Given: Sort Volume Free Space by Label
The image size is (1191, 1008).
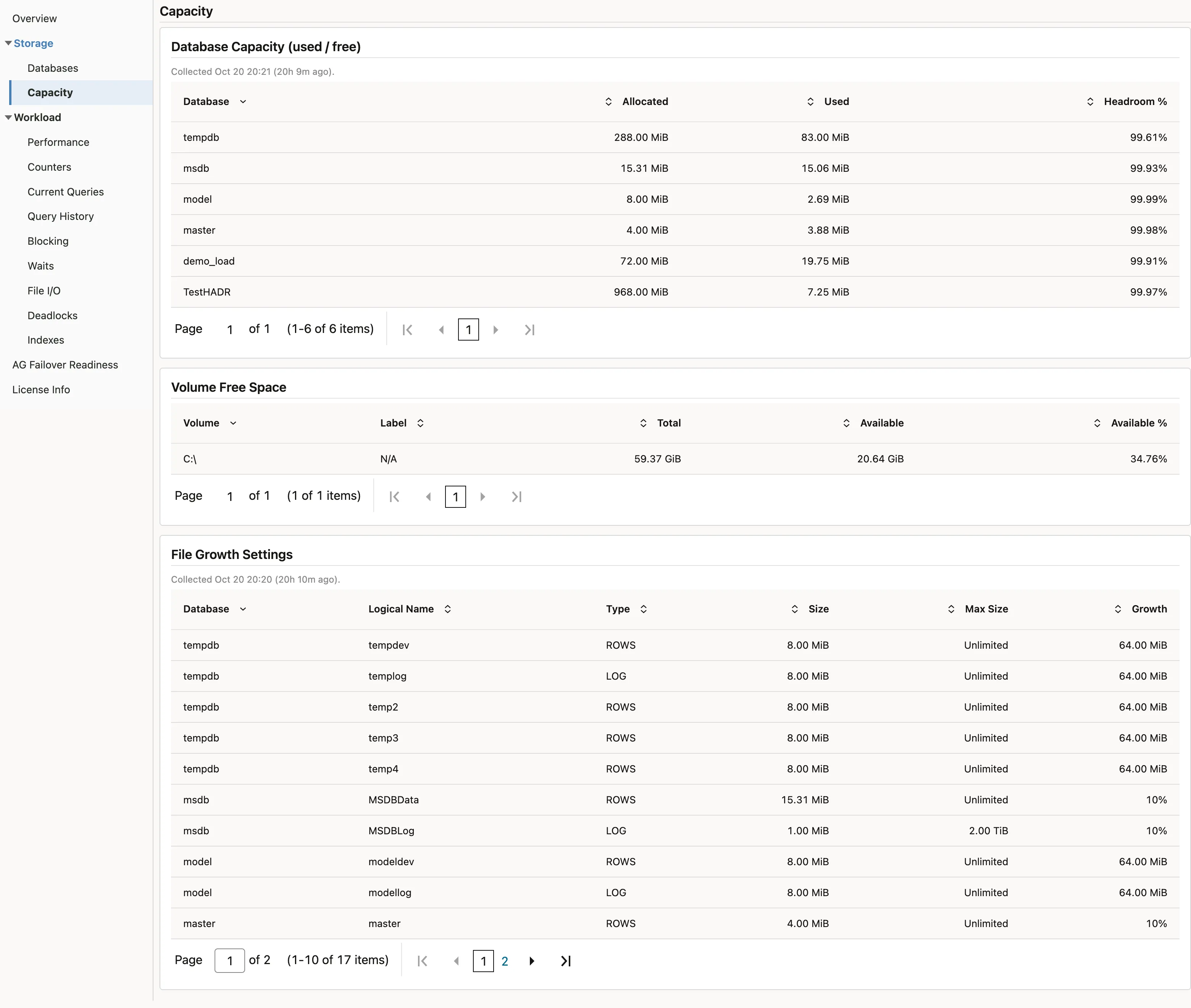Looking at the screenshot, I should point(420,423).
